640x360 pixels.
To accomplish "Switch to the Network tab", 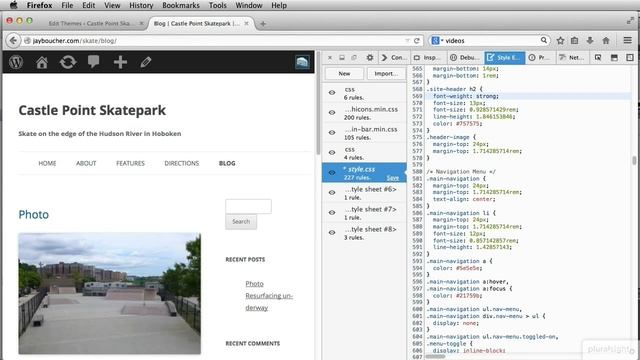I will (x=572, y=58).
